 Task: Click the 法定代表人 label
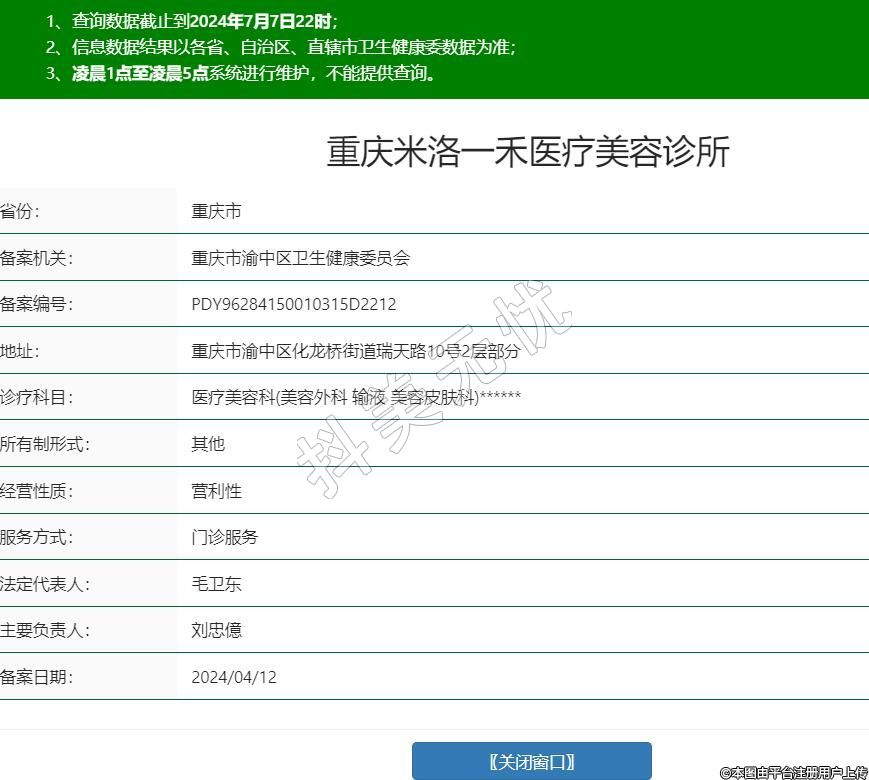coord(45,584)
